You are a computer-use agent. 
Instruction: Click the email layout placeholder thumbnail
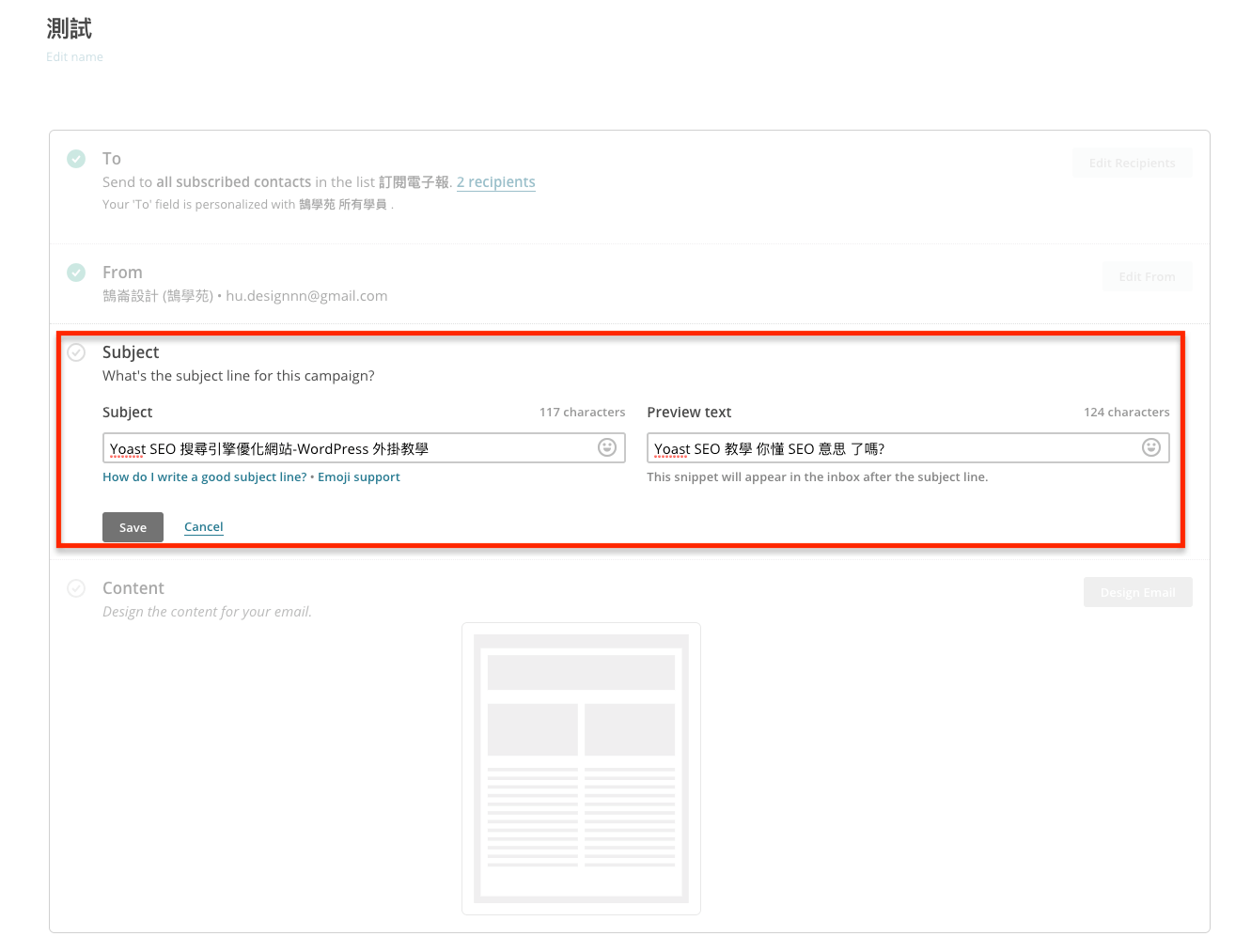point(581,768)
